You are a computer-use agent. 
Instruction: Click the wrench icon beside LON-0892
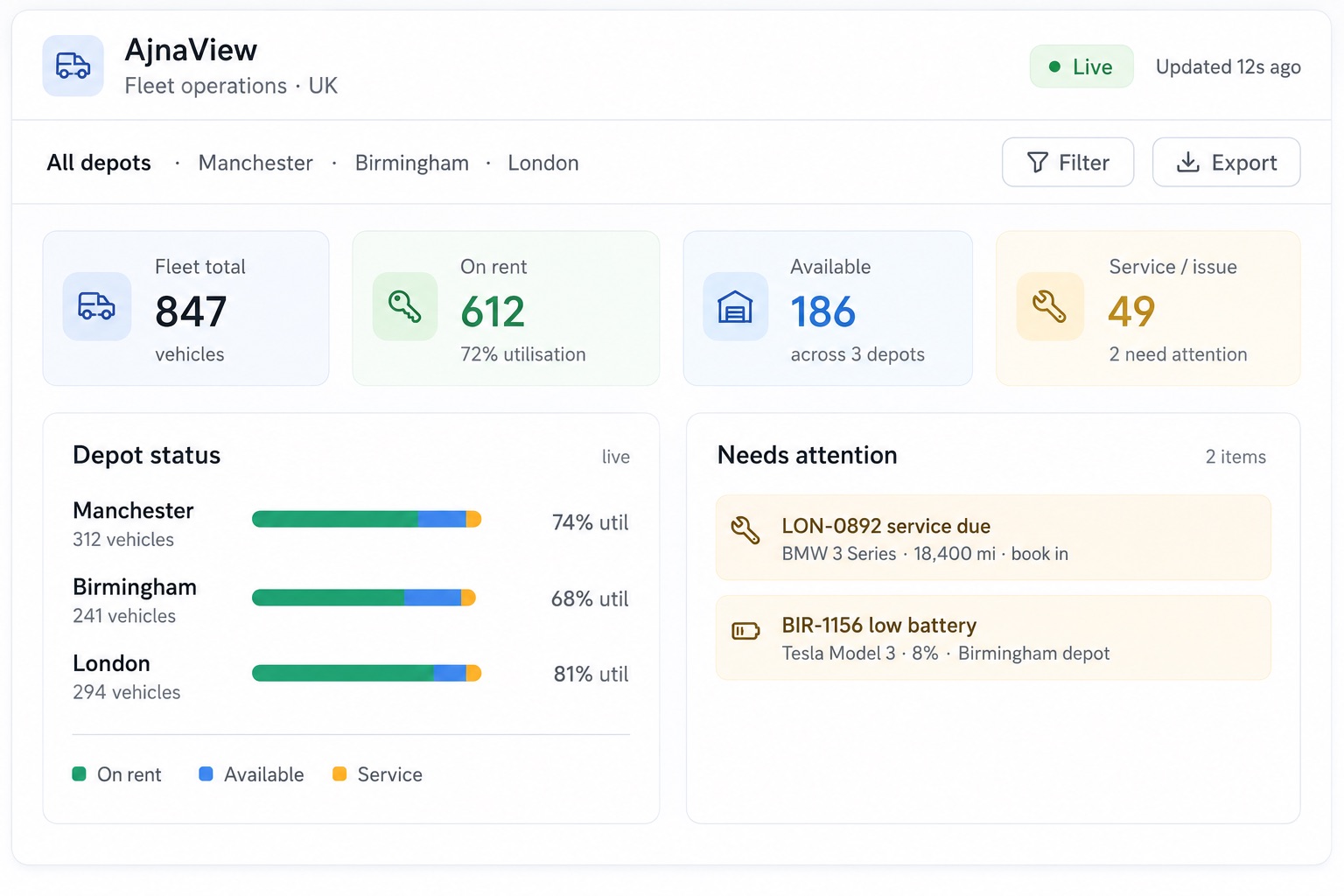coord(745,530)
